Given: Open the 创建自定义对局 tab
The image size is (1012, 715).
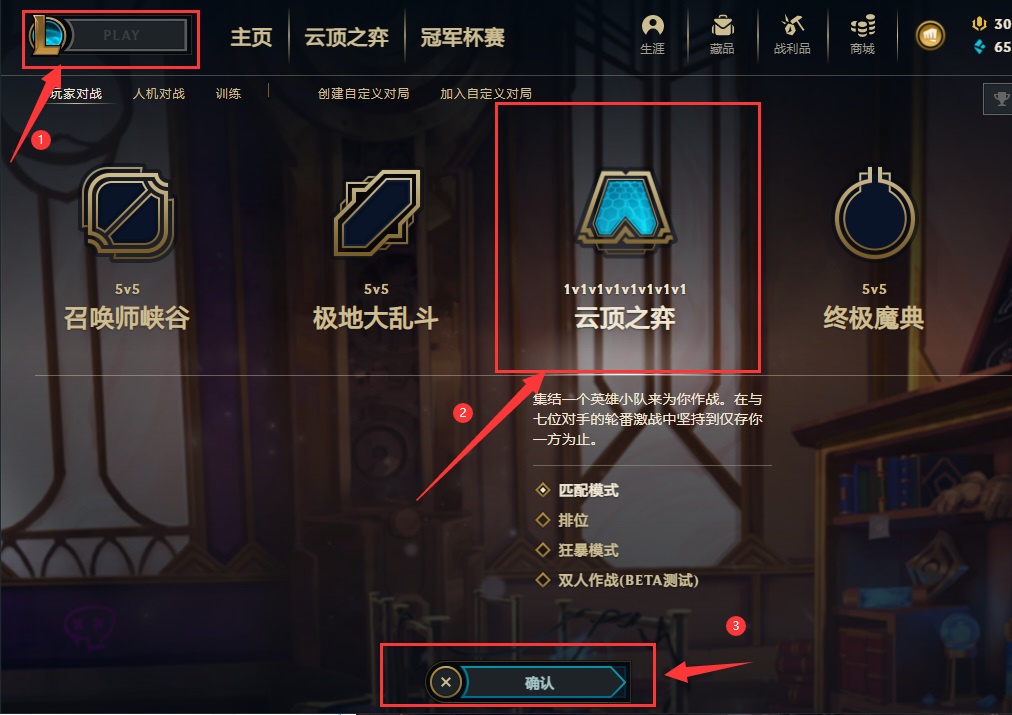Looking at the screenshot, I should coord(363,94).
